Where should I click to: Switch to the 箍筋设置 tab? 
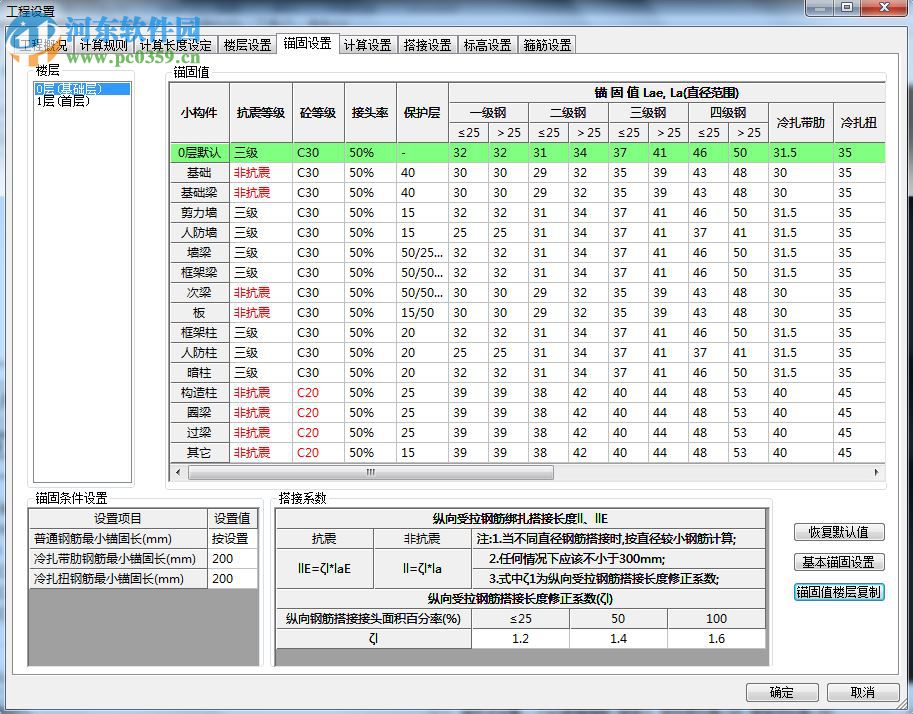547,44
